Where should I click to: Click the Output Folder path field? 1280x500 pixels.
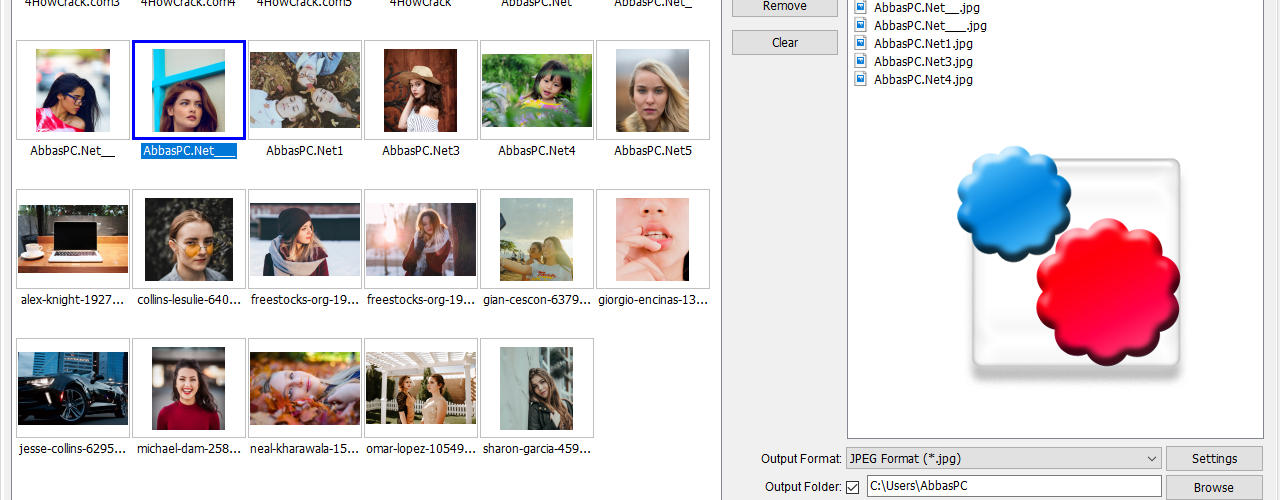1013,487
